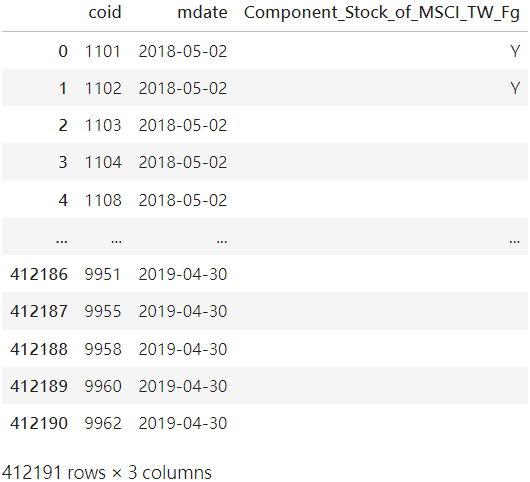Screen dimensions: 530x482
Task: Click coid cell 9955
Action: 103,311
